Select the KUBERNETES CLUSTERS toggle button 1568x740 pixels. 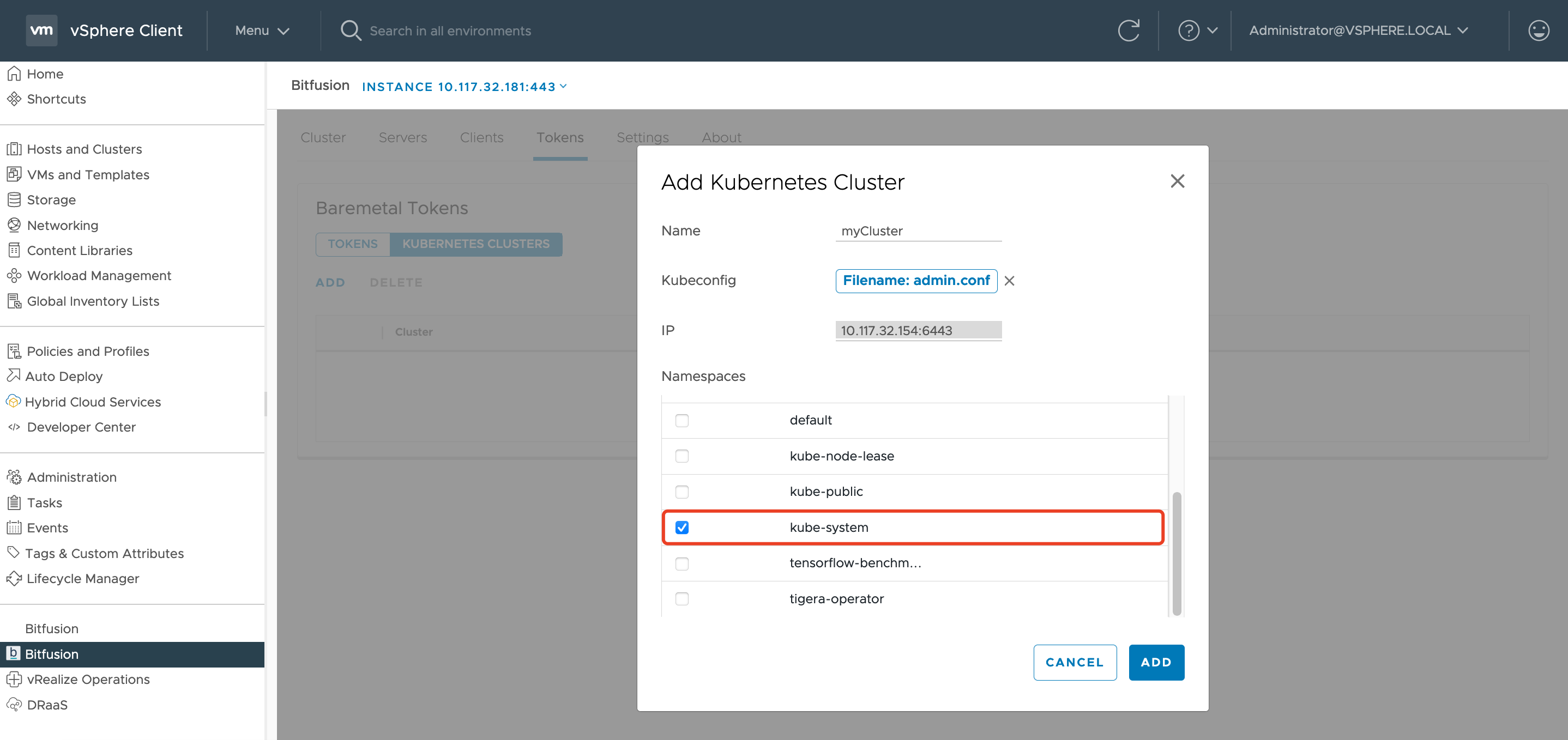pyautogui.click(x=475, y=244)
